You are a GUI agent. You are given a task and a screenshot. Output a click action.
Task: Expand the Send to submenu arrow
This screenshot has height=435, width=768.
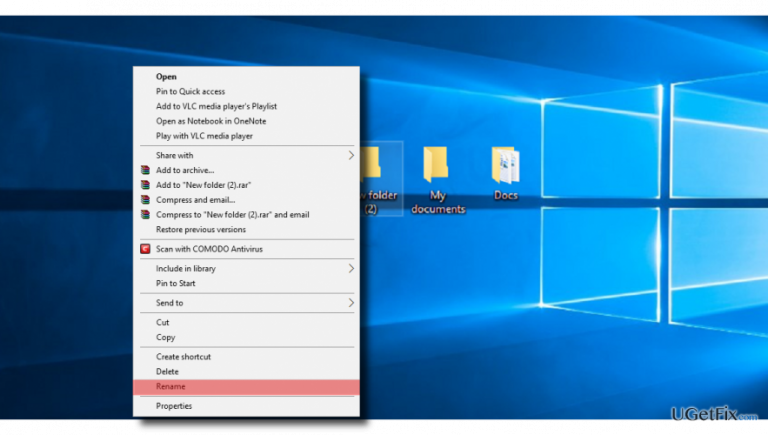(351, 303)
